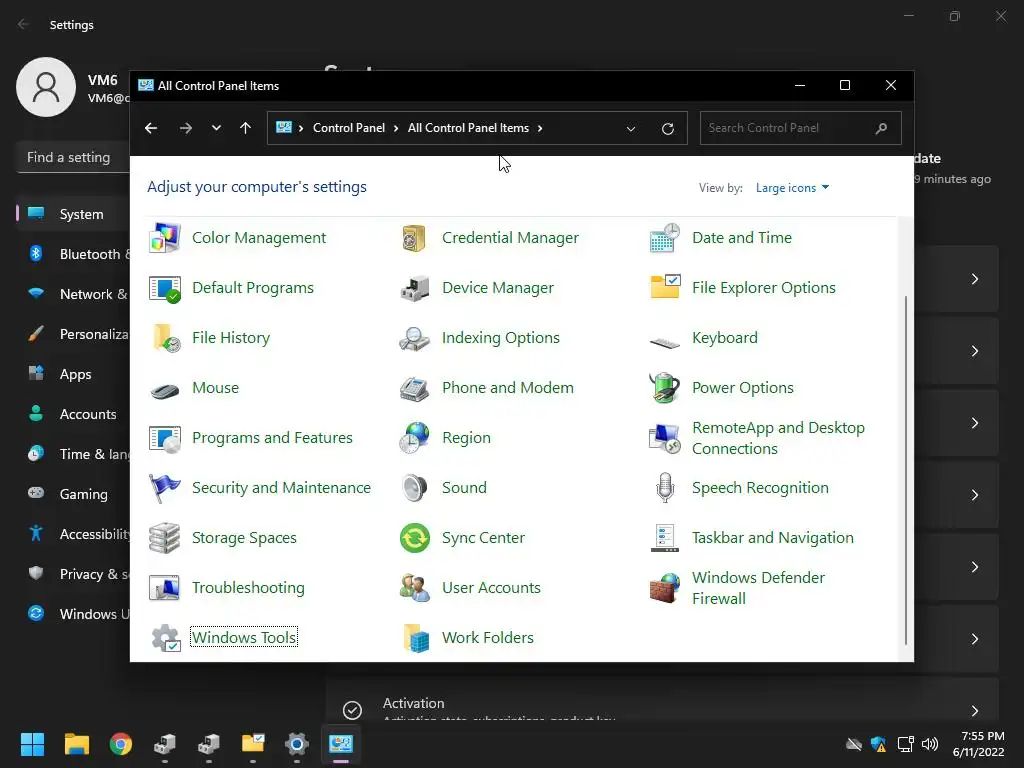Open the Credential Manager safe icon

414,238
